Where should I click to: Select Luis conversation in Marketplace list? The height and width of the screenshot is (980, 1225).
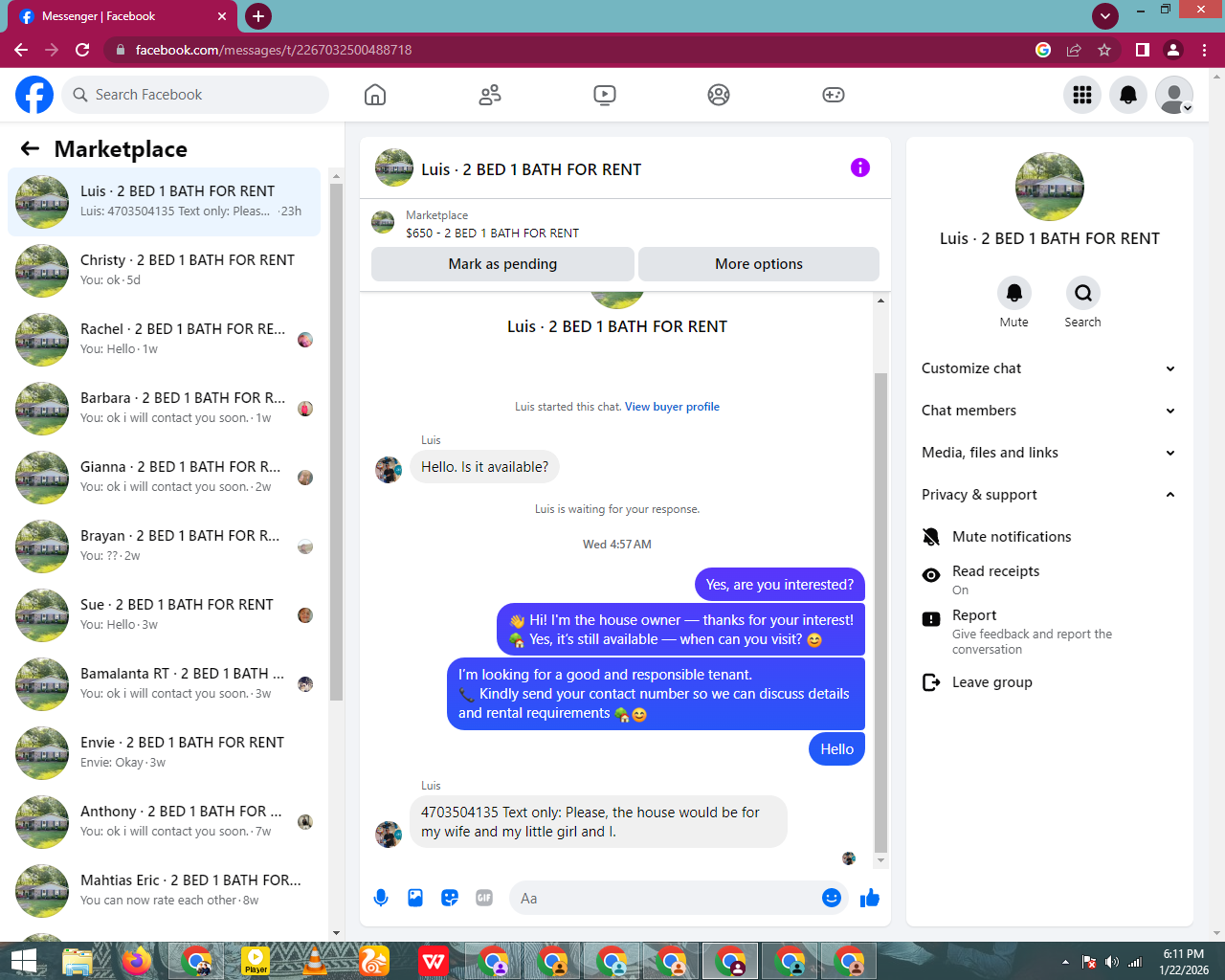165,202
